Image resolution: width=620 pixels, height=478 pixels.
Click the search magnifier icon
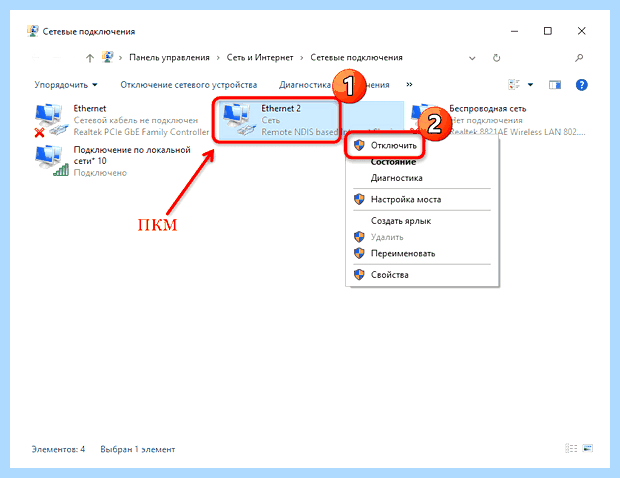point(579,58)
